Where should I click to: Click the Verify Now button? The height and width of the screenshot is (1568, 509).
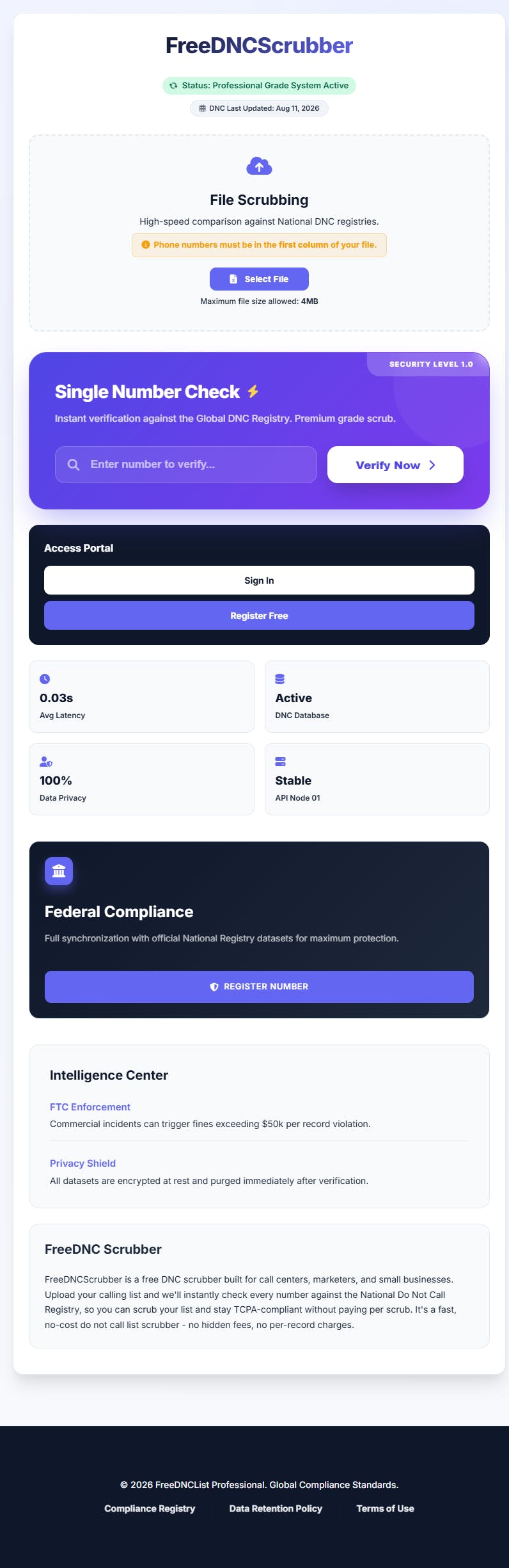tap(395, 465)
